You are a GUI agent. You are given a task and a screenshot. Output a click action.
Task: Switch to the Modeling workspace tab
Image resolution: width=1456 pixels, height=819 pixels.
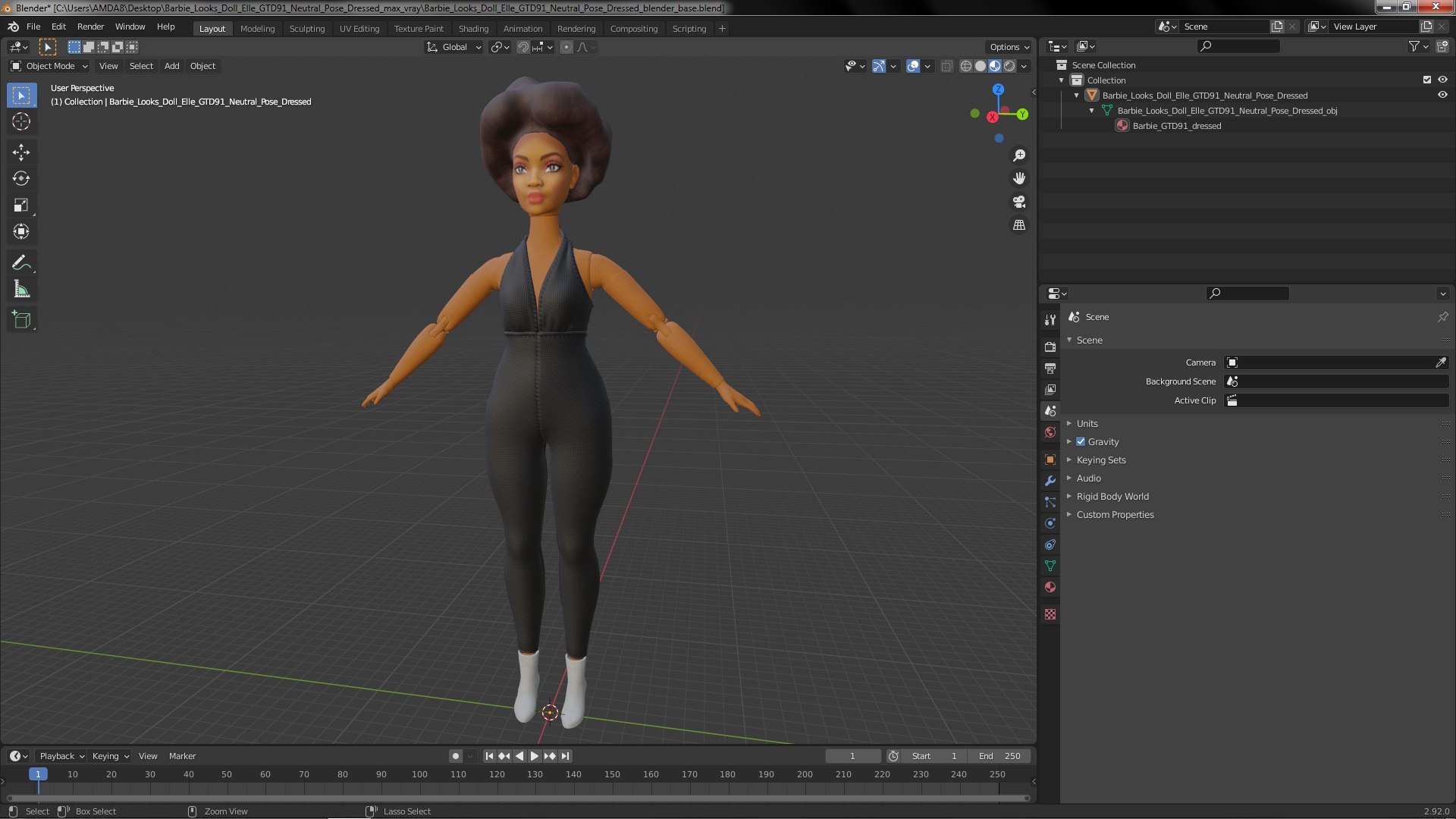point(257,29)
